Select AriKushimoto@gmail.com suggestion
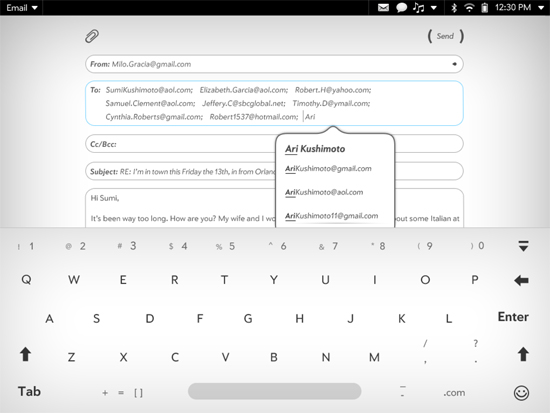 pyautogui.click(x=328, y=169)
